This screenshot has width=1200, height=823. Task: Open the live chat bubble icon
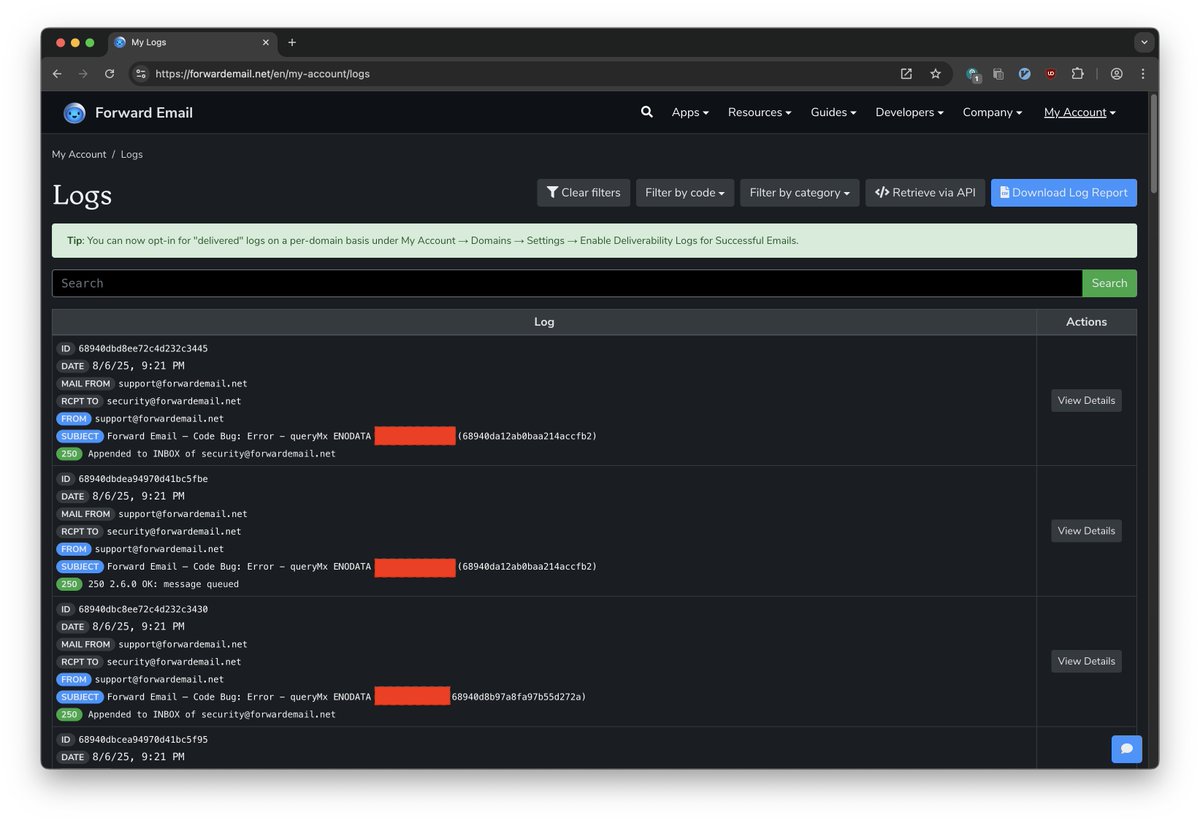(x=1127, y=749)
